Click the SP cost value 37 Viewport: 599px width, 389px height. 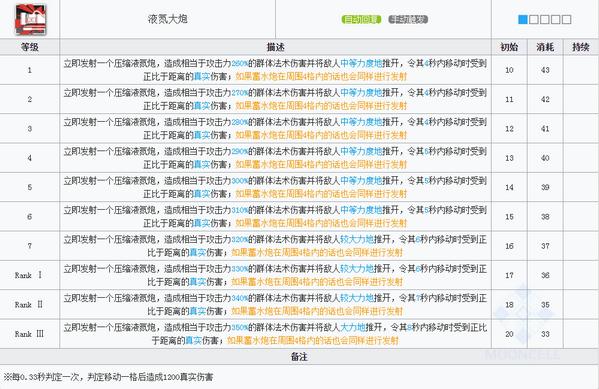[x=545, y=246]
